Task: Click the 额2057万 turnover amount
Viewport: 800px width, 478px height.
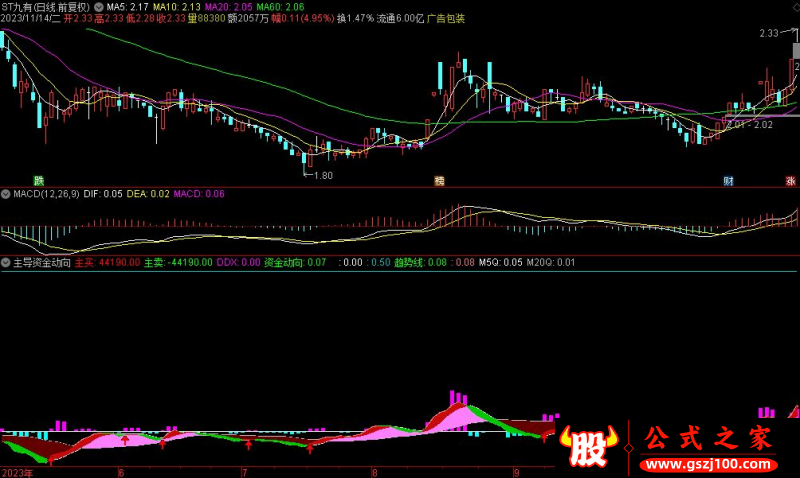Action: (248, 19)
